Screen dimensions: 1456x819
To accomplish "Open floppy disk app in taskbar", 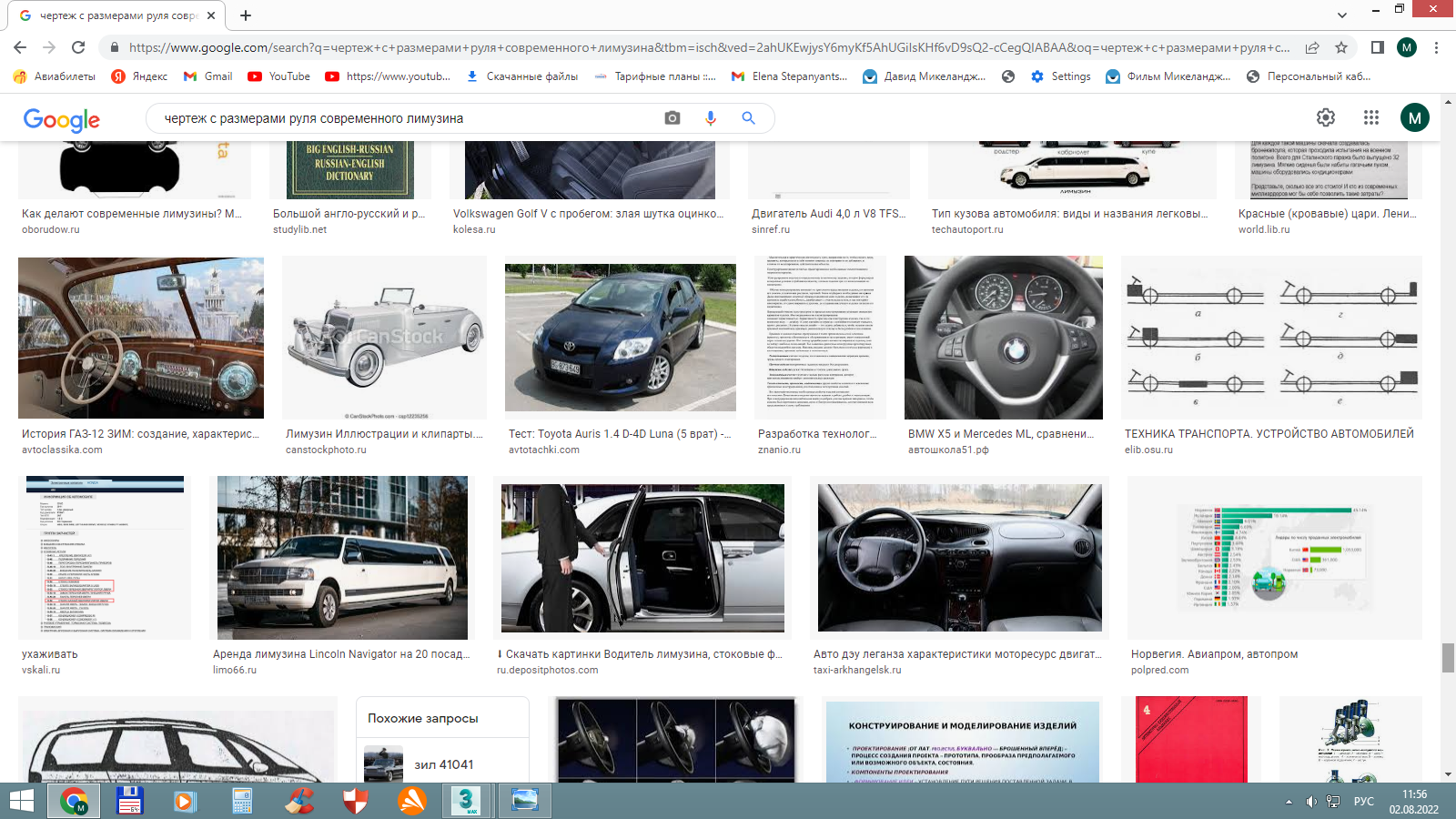I will 129,801.
